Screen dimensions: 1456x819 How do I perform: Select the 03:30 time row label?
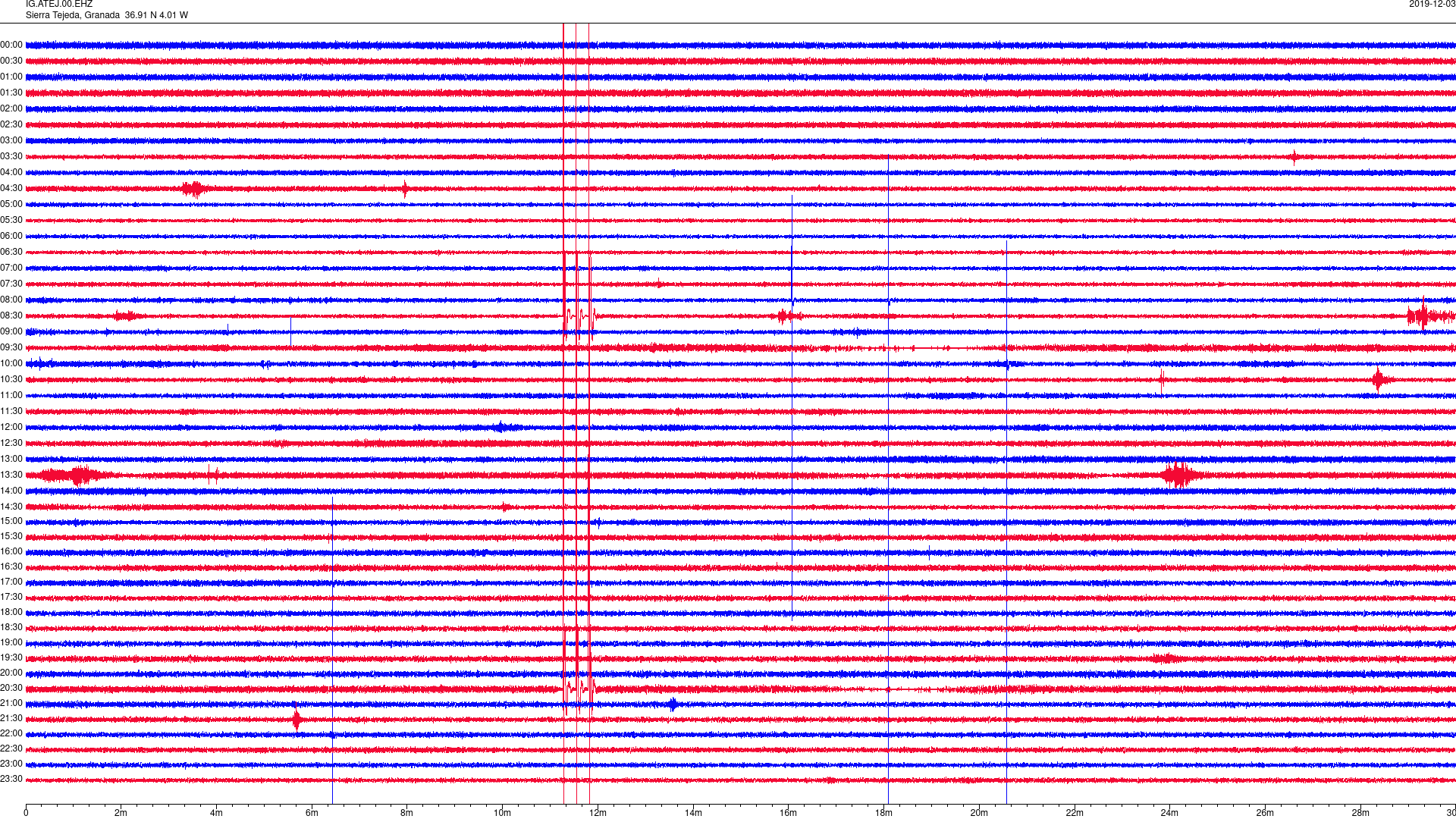click(x=11, y=157)
